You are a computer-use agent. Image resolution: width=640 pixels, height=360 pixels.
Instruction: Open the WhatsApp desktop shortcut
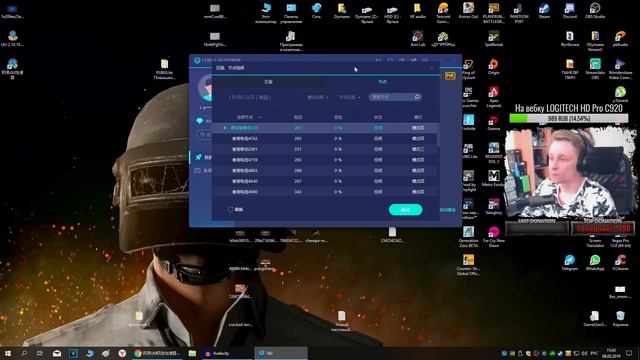click(595, 262)
